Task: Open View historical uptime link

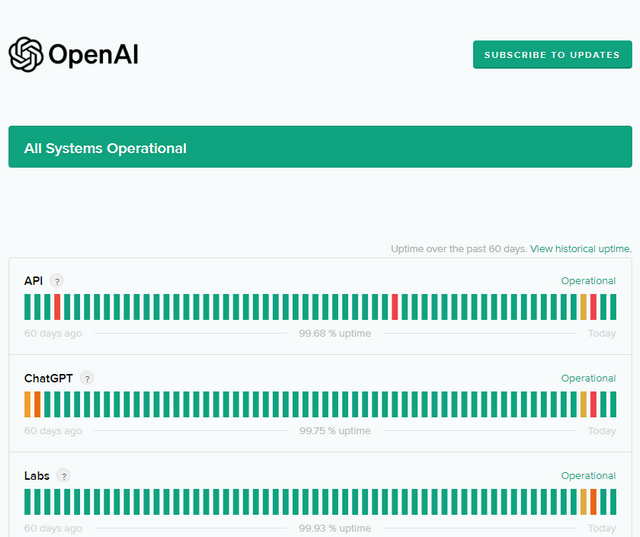Action: click(580, 249)
